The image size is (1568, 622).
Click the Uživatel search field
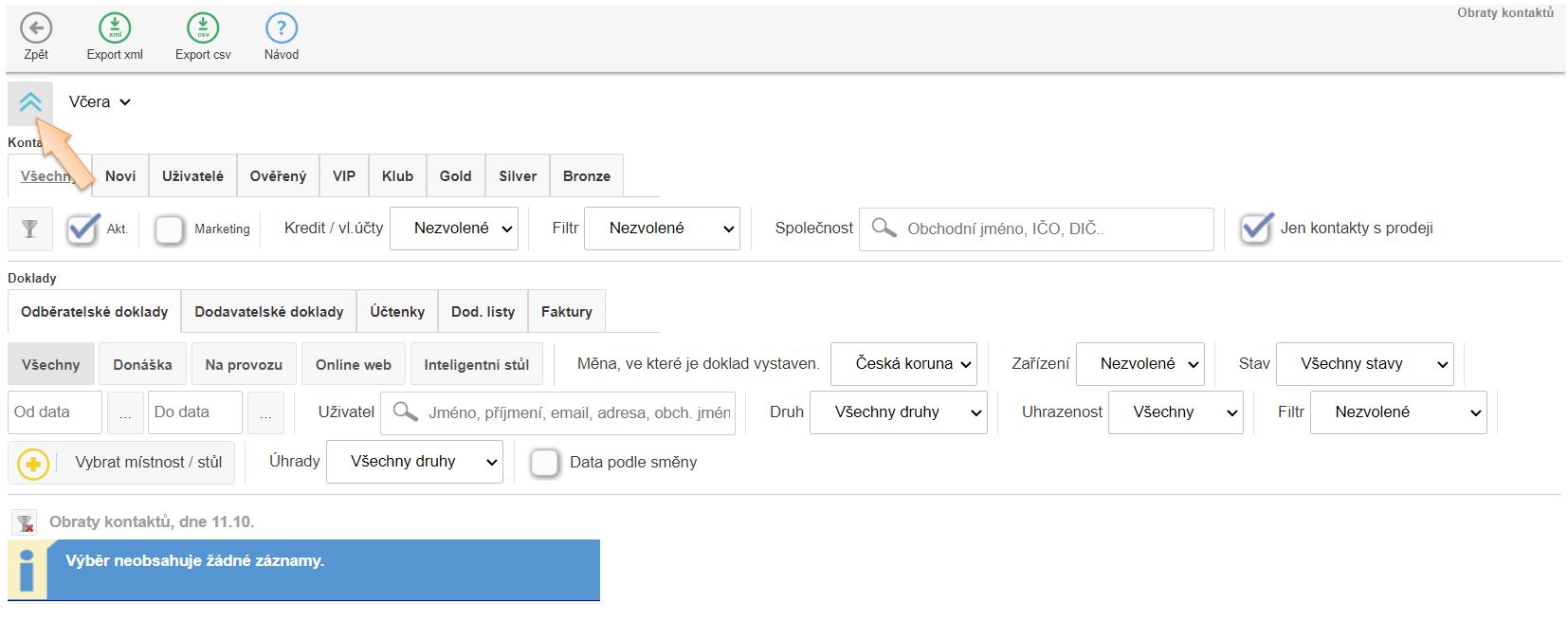click(x=557, y=412)
